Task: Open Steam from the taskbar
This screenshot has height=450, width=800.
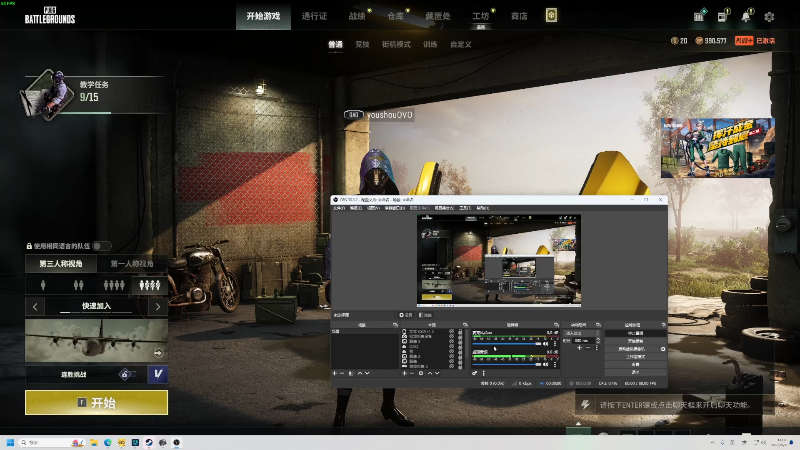Action: pyautogui.click(x=148, y=442)
